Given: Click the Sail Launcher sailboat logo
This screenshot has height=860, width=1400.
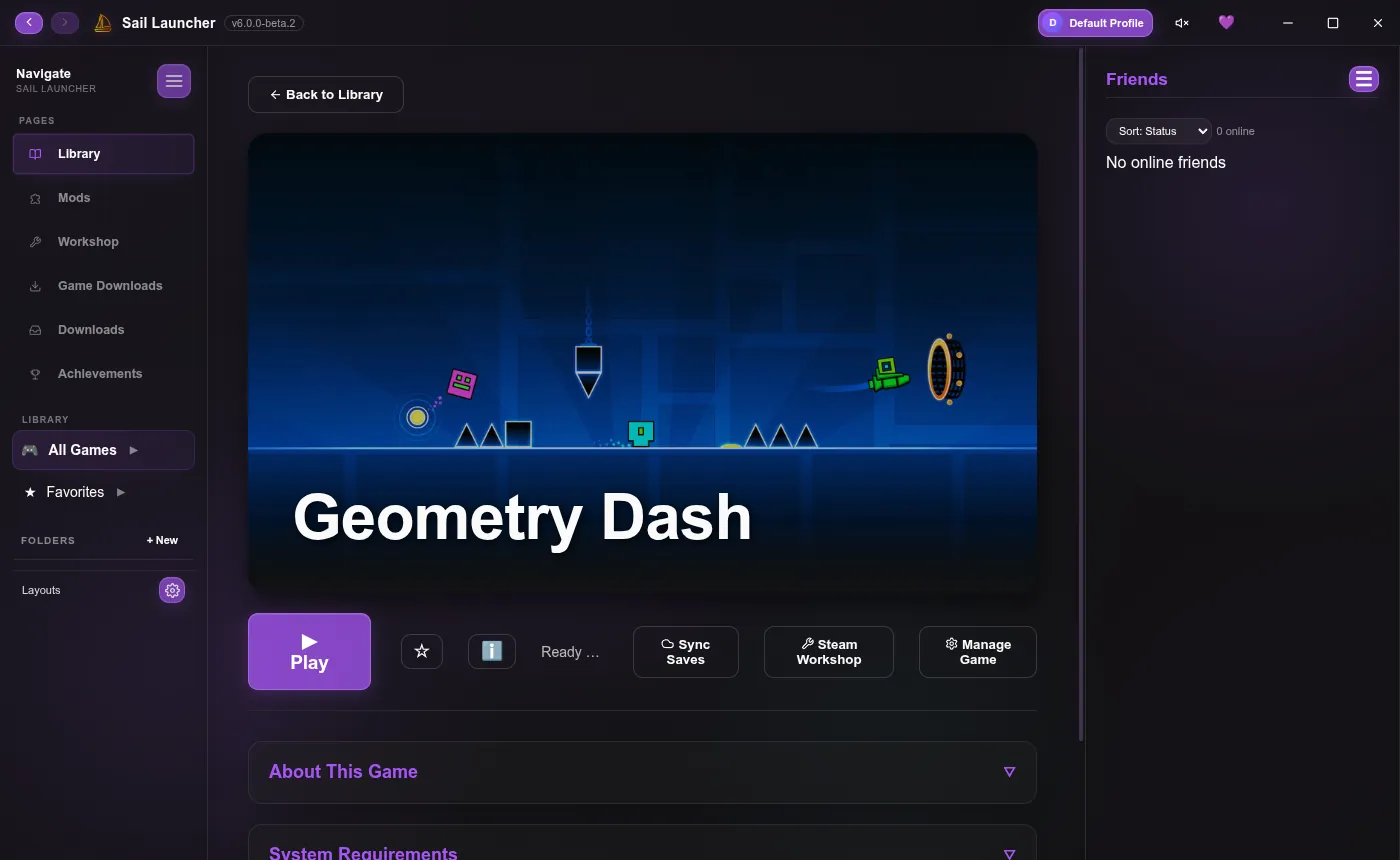Looking at the screenshot, I should pos(102,23).
